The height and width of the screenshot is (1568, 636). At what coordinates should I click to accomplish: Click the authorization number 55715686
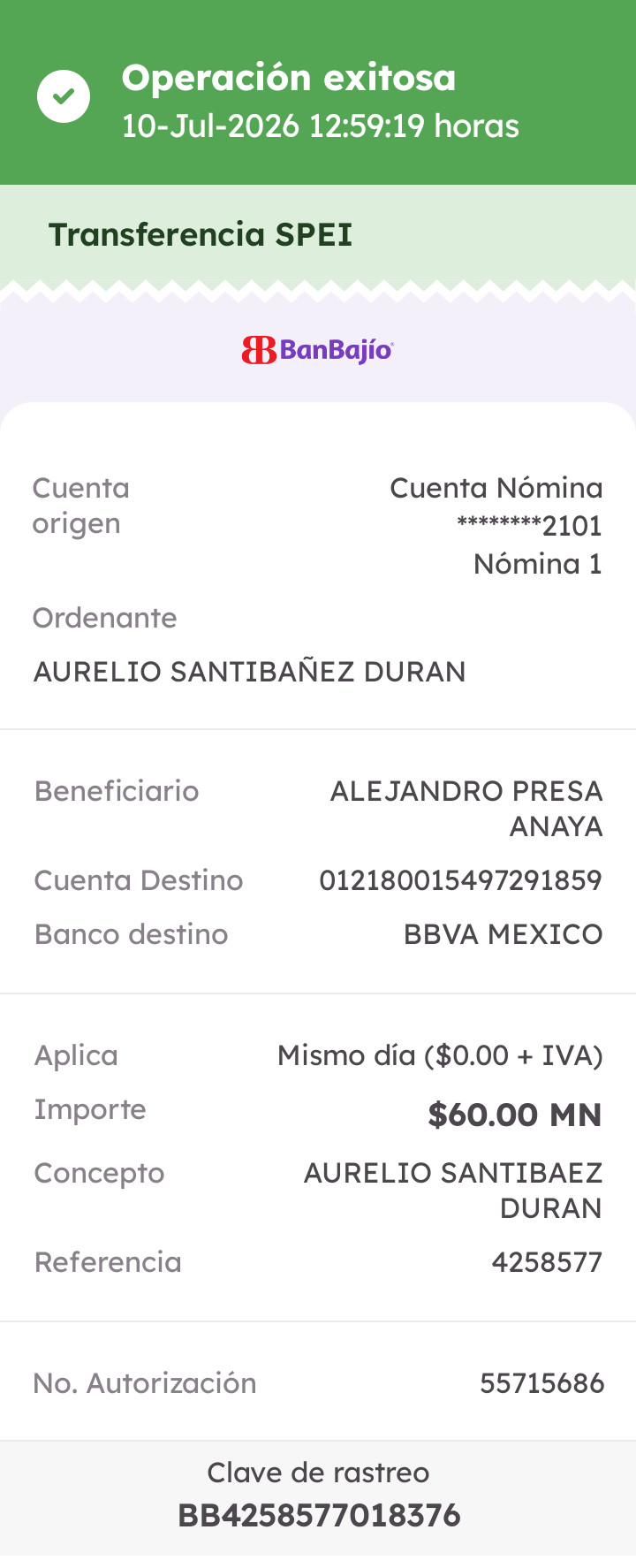[541, 1383]
